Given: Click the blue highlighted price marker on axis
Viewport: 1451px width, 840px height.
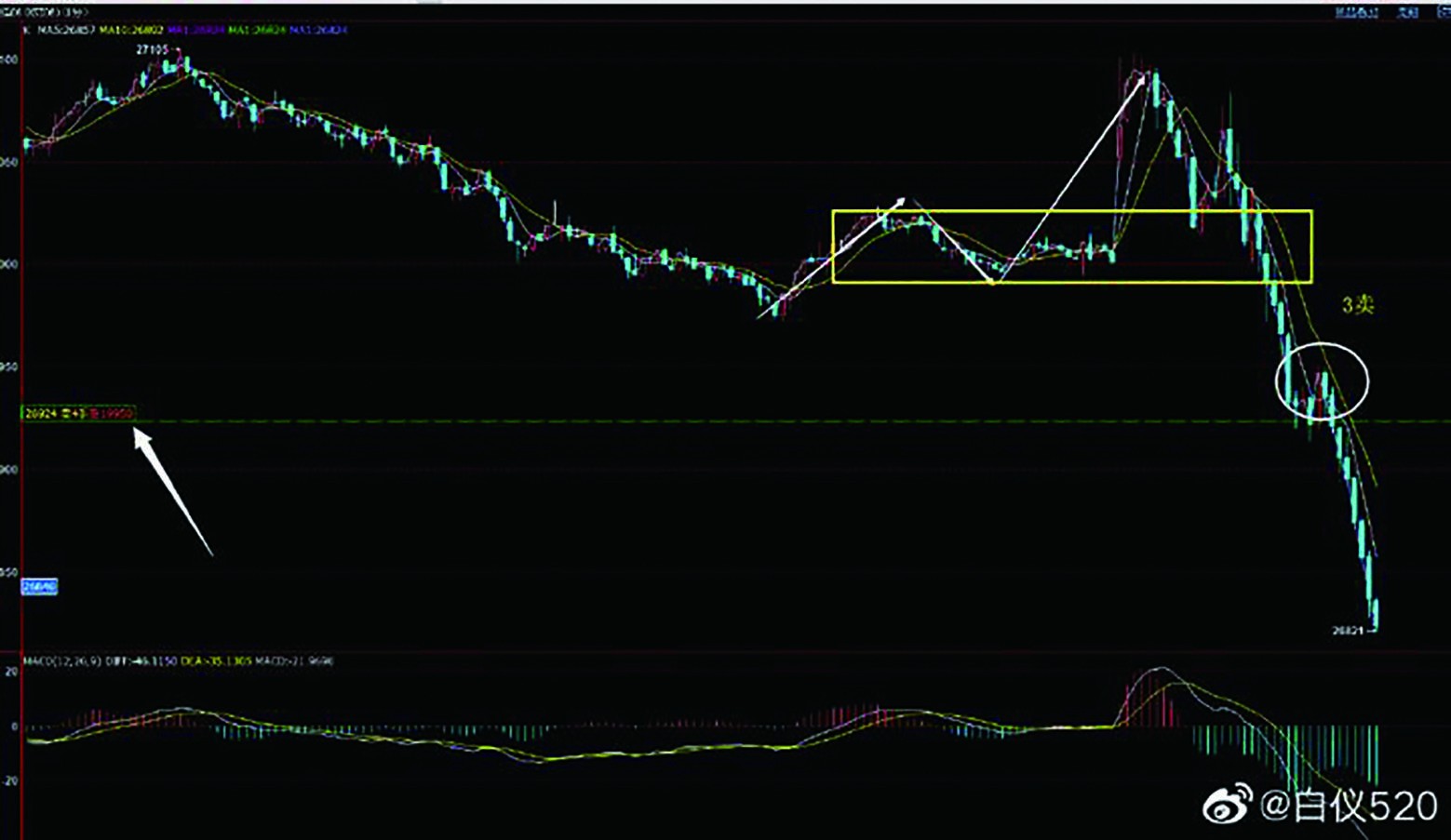Looking at the screenshot, I should (39, 587).
